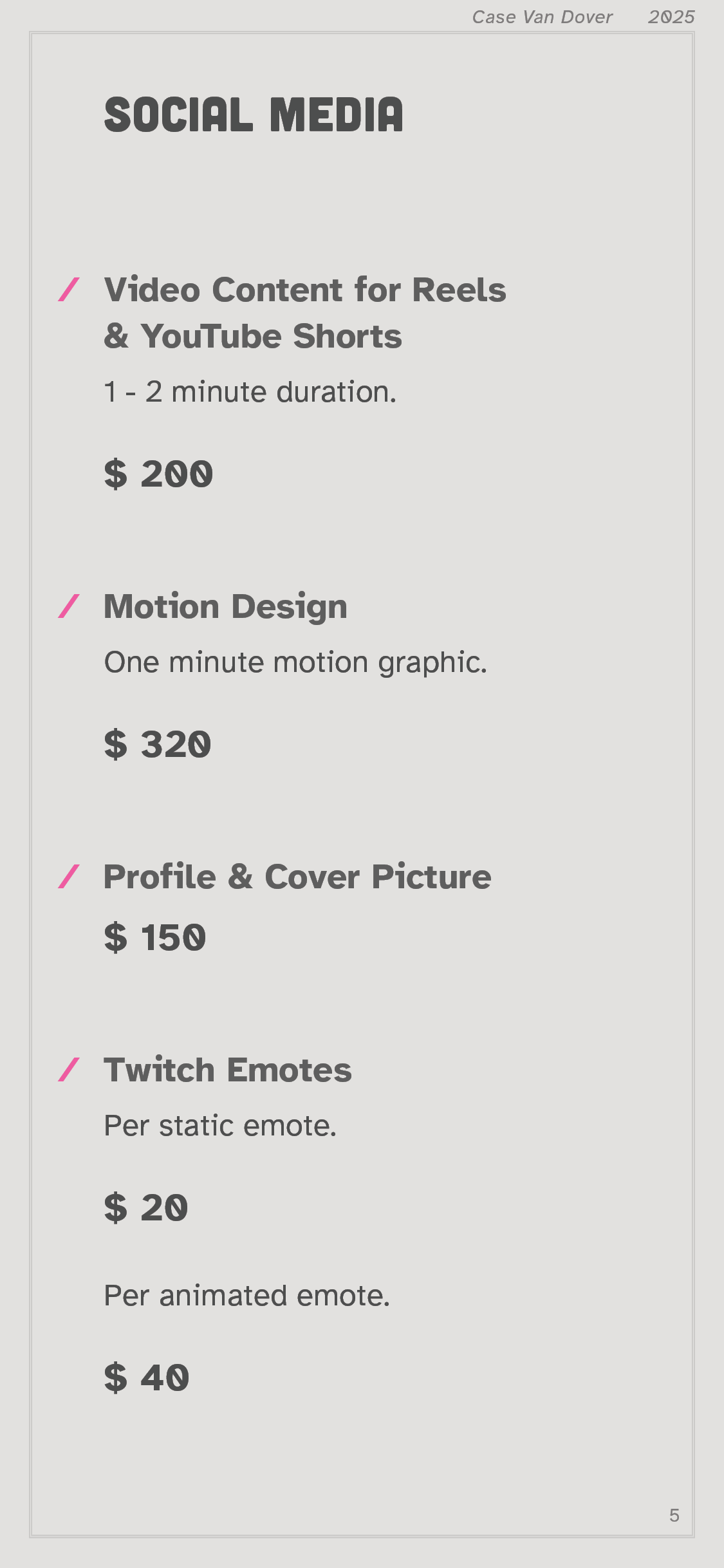Select the $ 150 price
The width and height of the screenshot is (724, 1568).
[x=155, y=938]
